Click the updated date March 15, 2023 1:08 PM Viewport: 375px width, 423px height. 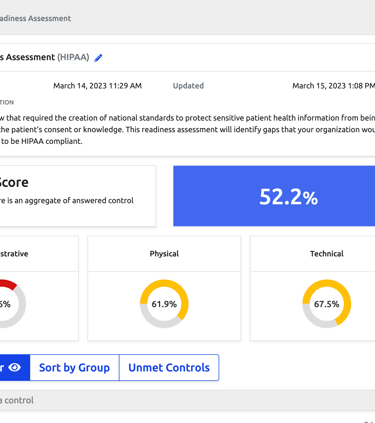click(x=334, y=86)
